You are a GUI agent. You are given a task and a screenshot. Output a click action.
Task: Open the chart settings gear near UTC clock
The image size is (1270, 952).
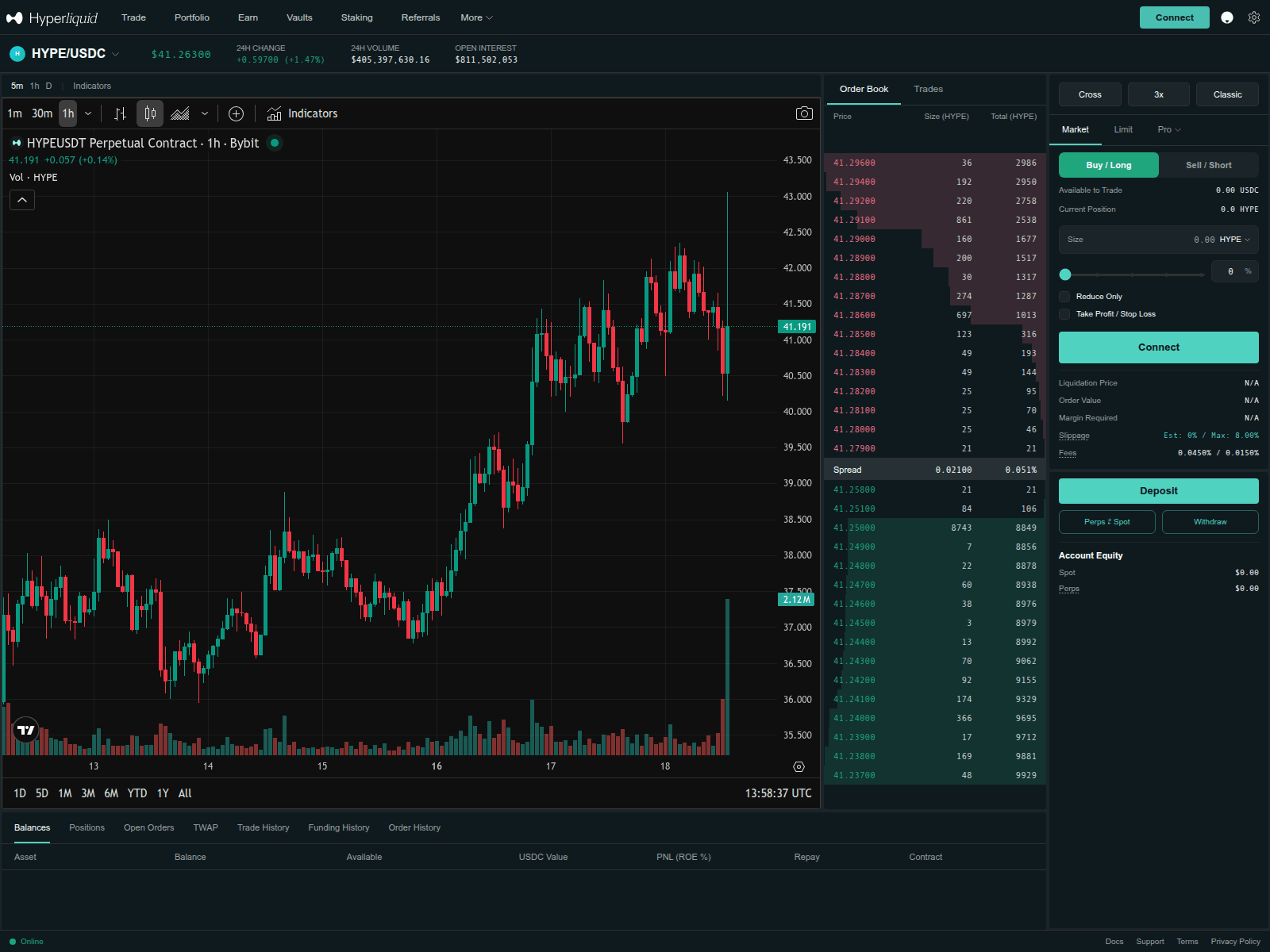coord(798,766)
